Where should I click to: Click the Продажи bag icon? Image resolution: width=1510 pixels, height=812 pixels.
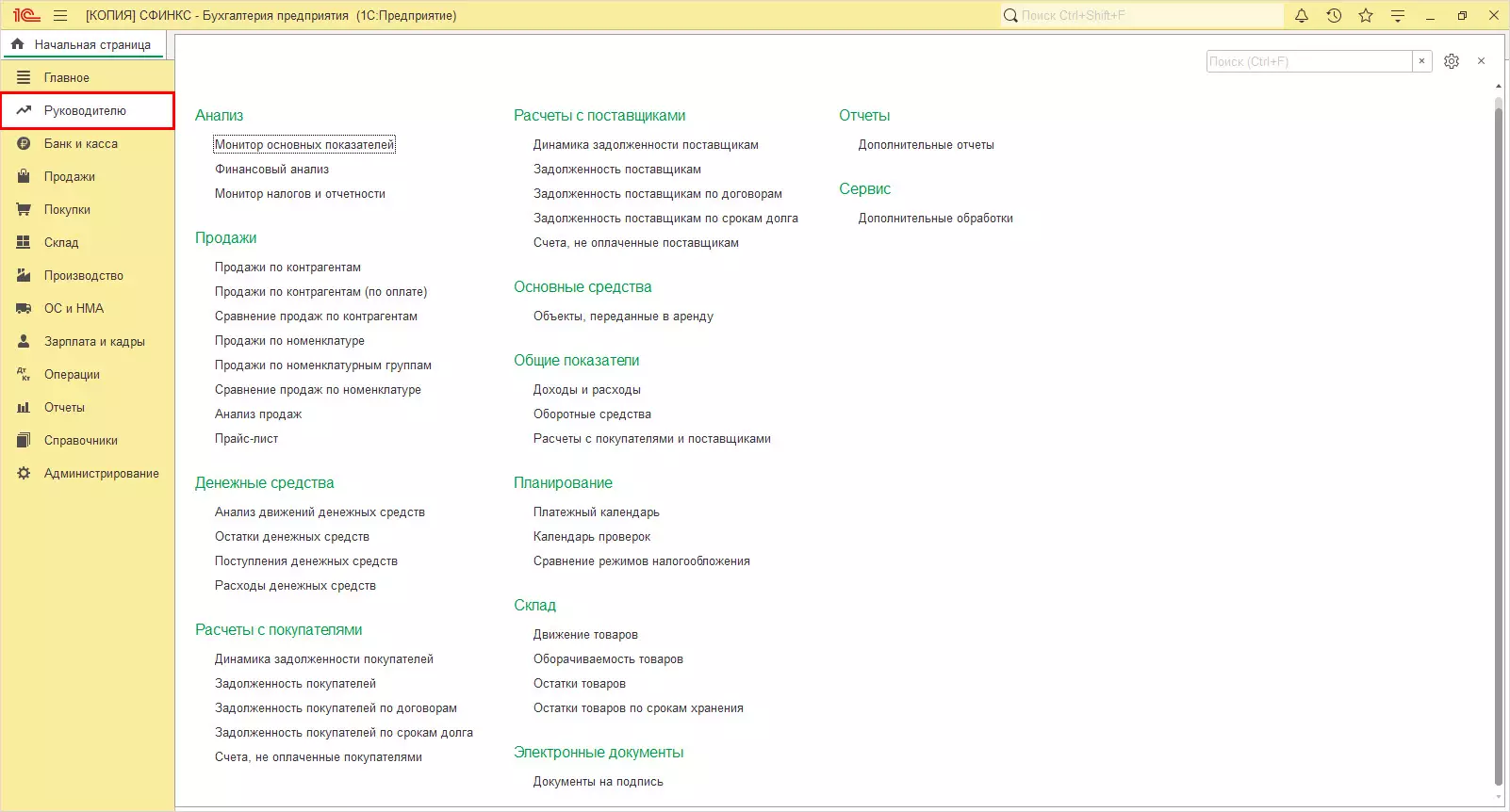(x=24, y=177)
